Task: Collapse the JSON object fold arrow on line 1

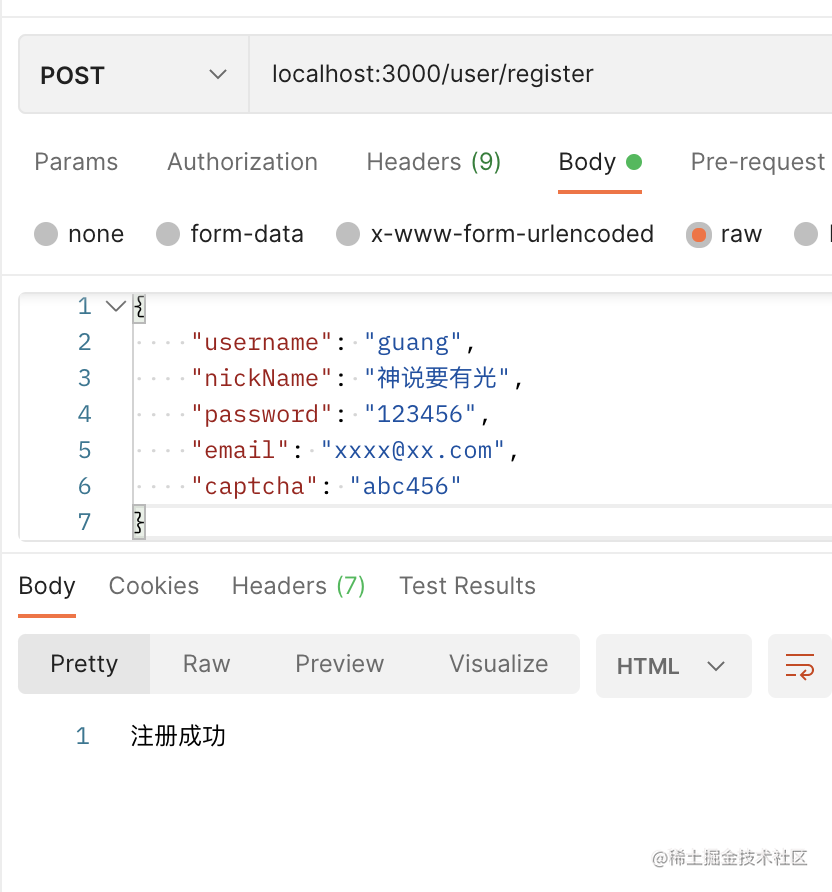Action: pyautogui.click(x=115, y=306)
